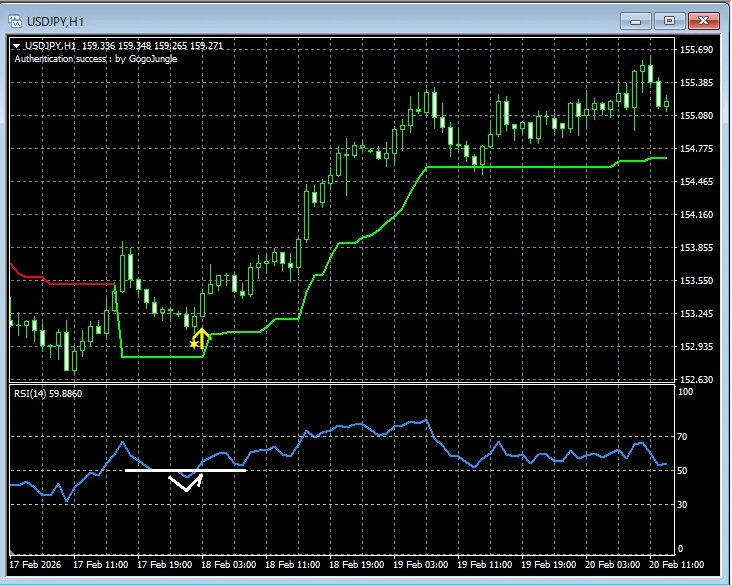Click the RSI scale value 50
This screenshot has height=585, width=732.
(683, 471)
